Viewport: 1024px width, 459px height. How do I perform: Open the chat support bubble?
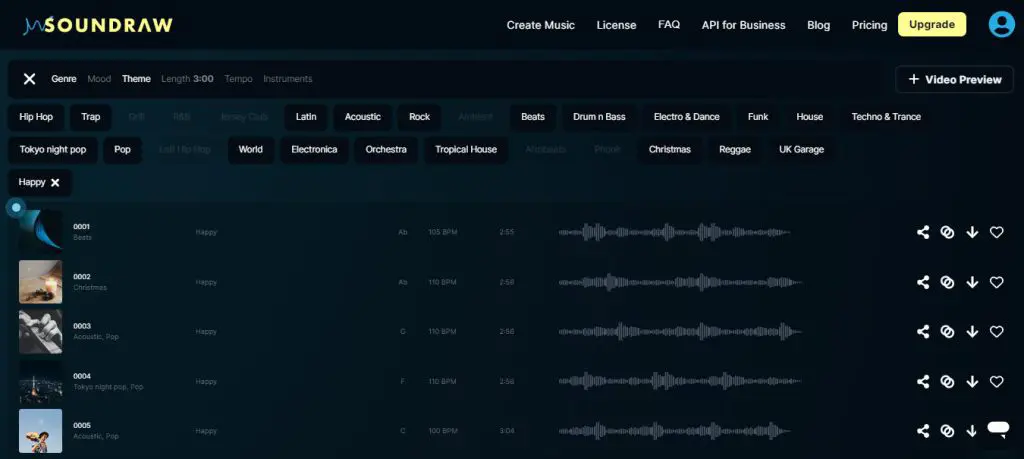coord(997,429)
